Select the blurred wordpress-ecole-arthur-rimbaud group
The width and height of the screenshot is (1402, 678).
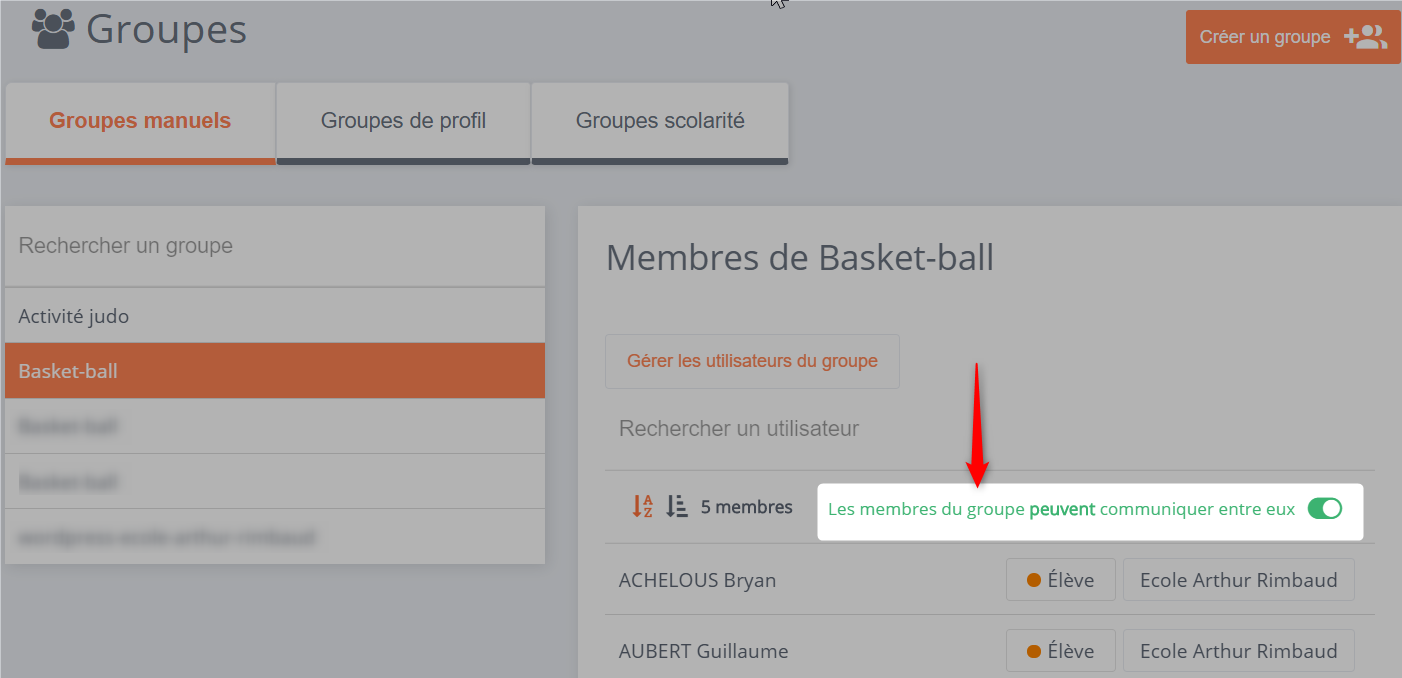(275, 537)
